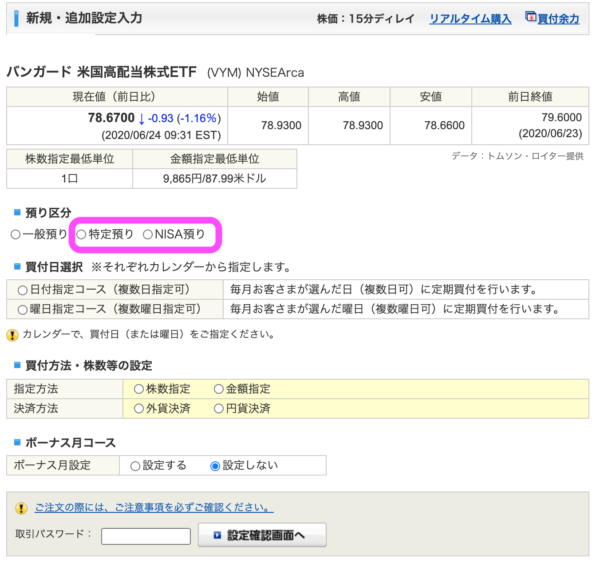Open the リアルタイム購入 link
600x571 pixels.
pos(470,19)
